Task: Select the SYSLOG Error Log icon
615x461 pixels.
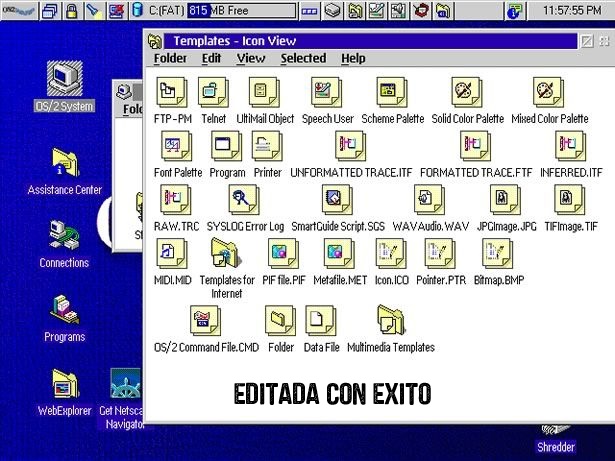Action: (244, 200)
